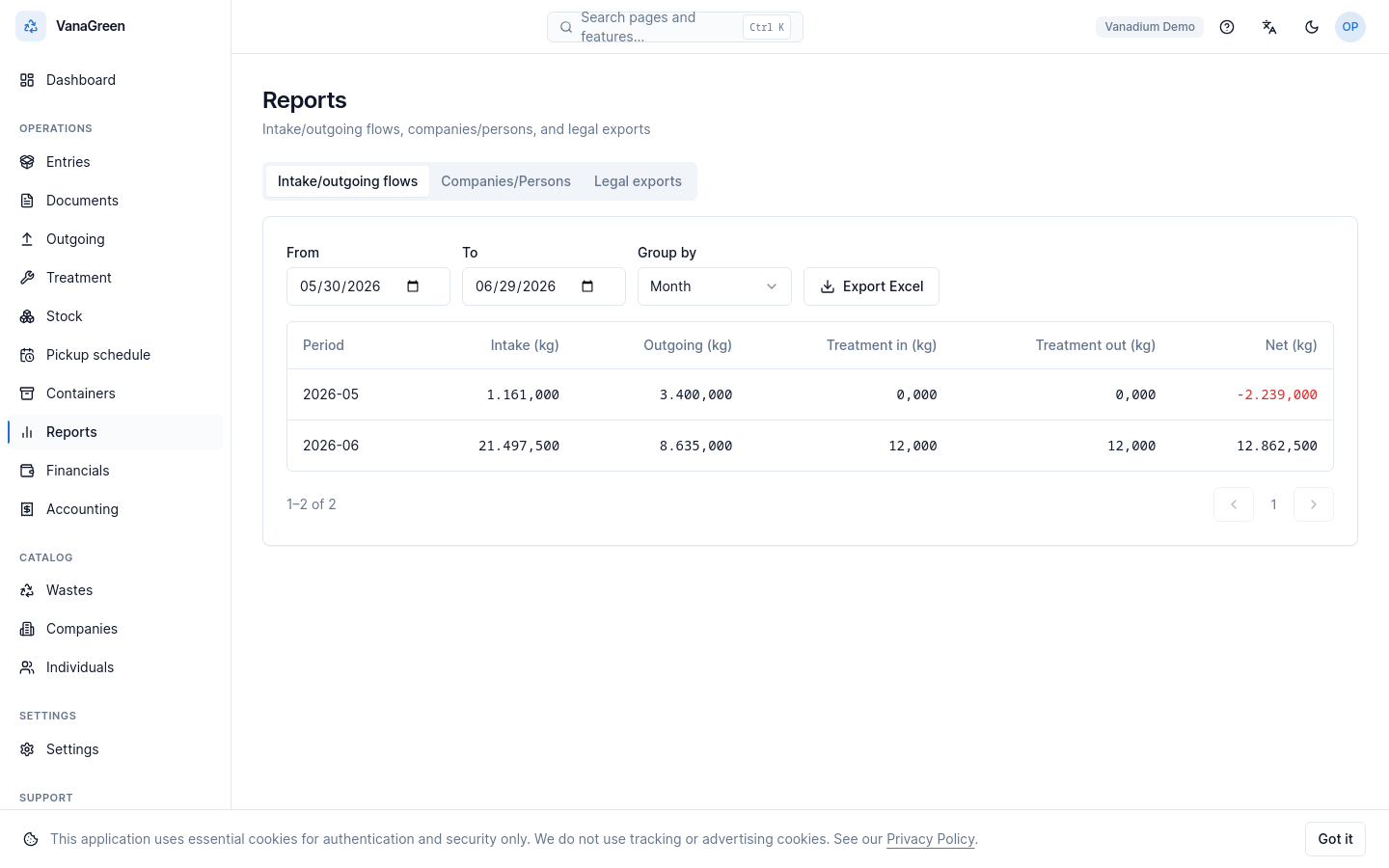
Task: Go to previous page chevron
Action: coord(1234,504)
